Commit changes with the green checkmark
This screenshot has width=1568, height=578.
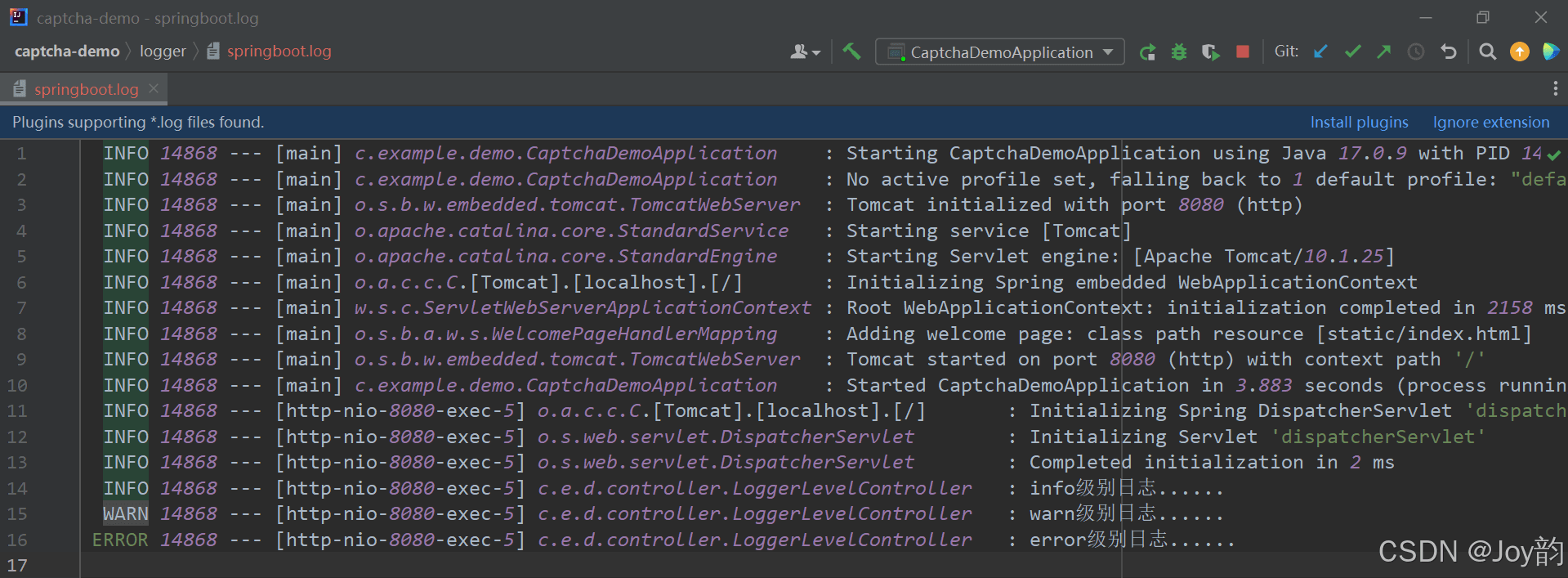click(1353, 52)
